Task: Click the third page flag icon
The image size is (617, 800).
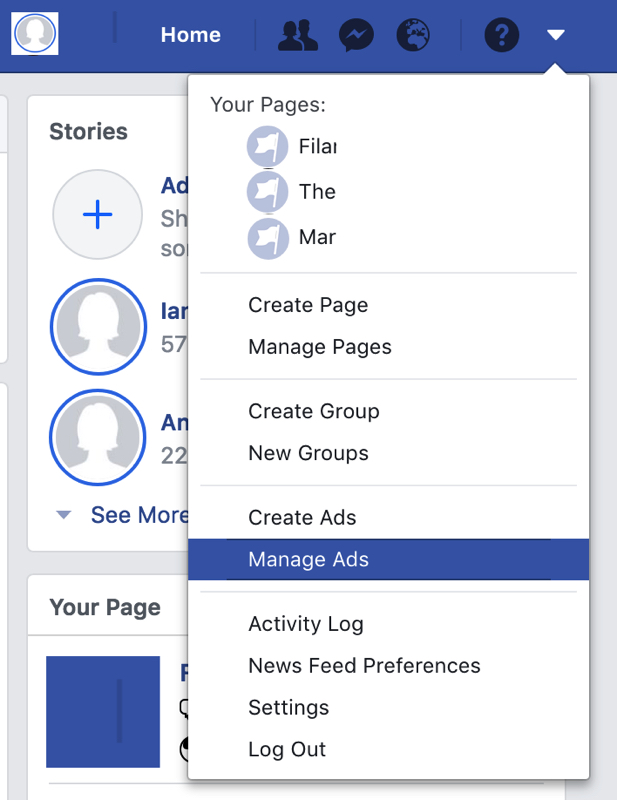Action: pos(267,238)
